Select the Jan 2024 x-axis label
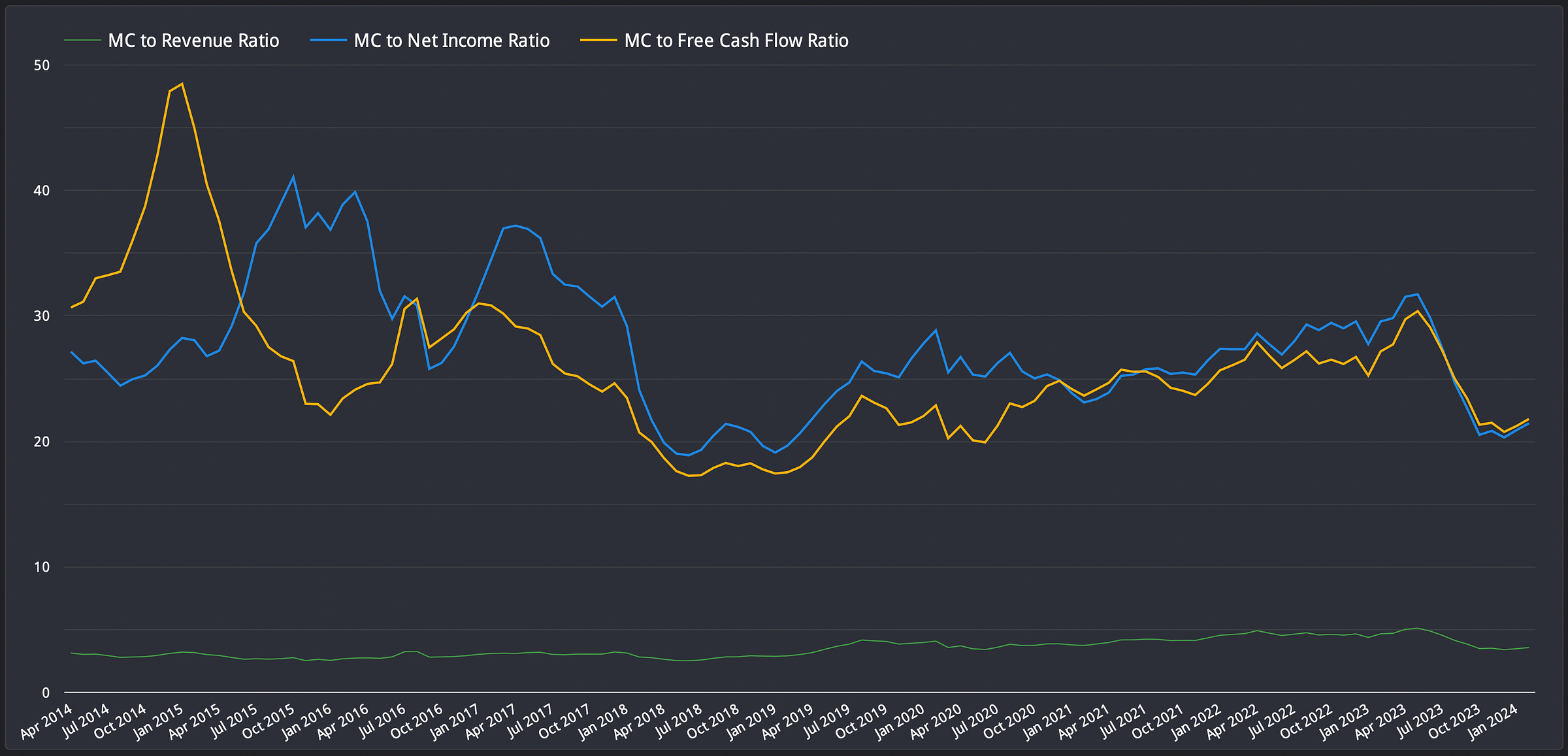 [1493, 721]
